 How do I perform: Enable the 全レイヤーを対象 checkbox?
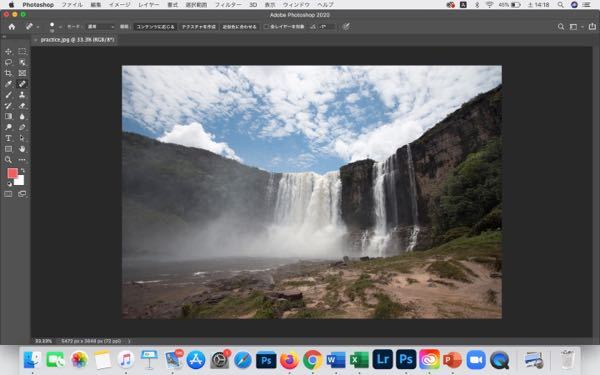click(266, 27)
